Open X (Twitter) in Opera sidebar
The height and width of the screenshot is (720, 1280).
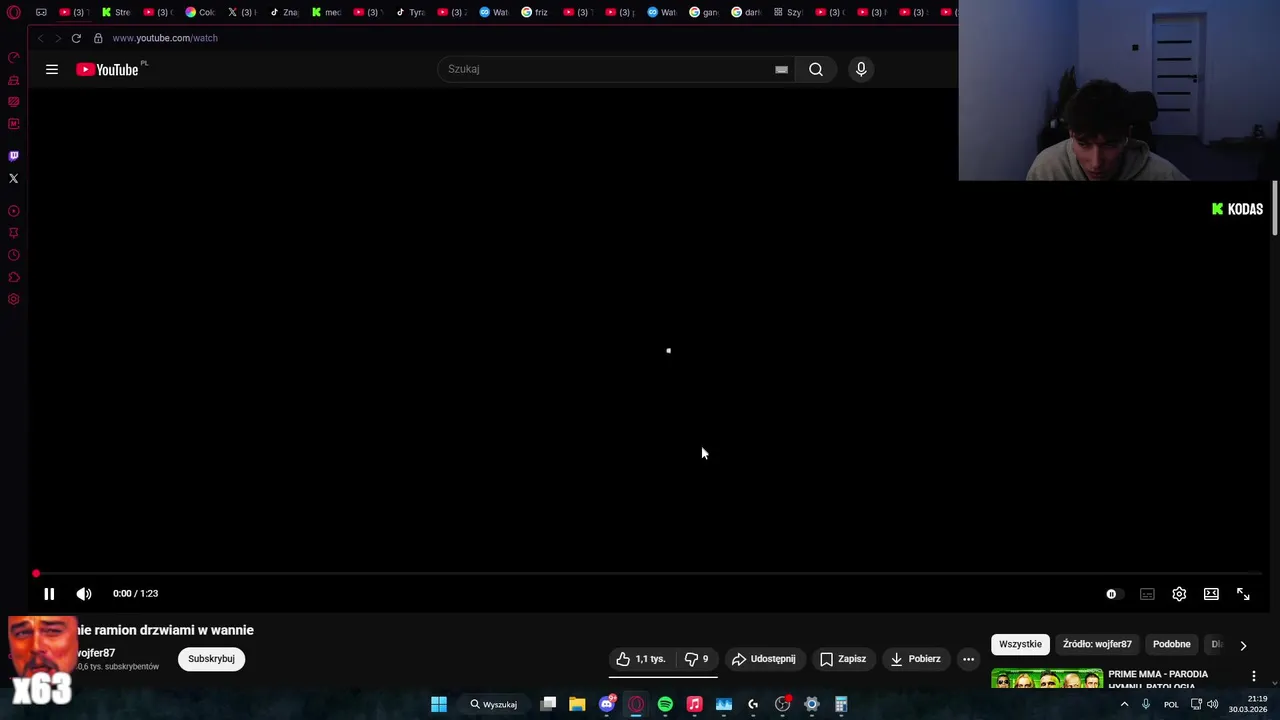14,178
